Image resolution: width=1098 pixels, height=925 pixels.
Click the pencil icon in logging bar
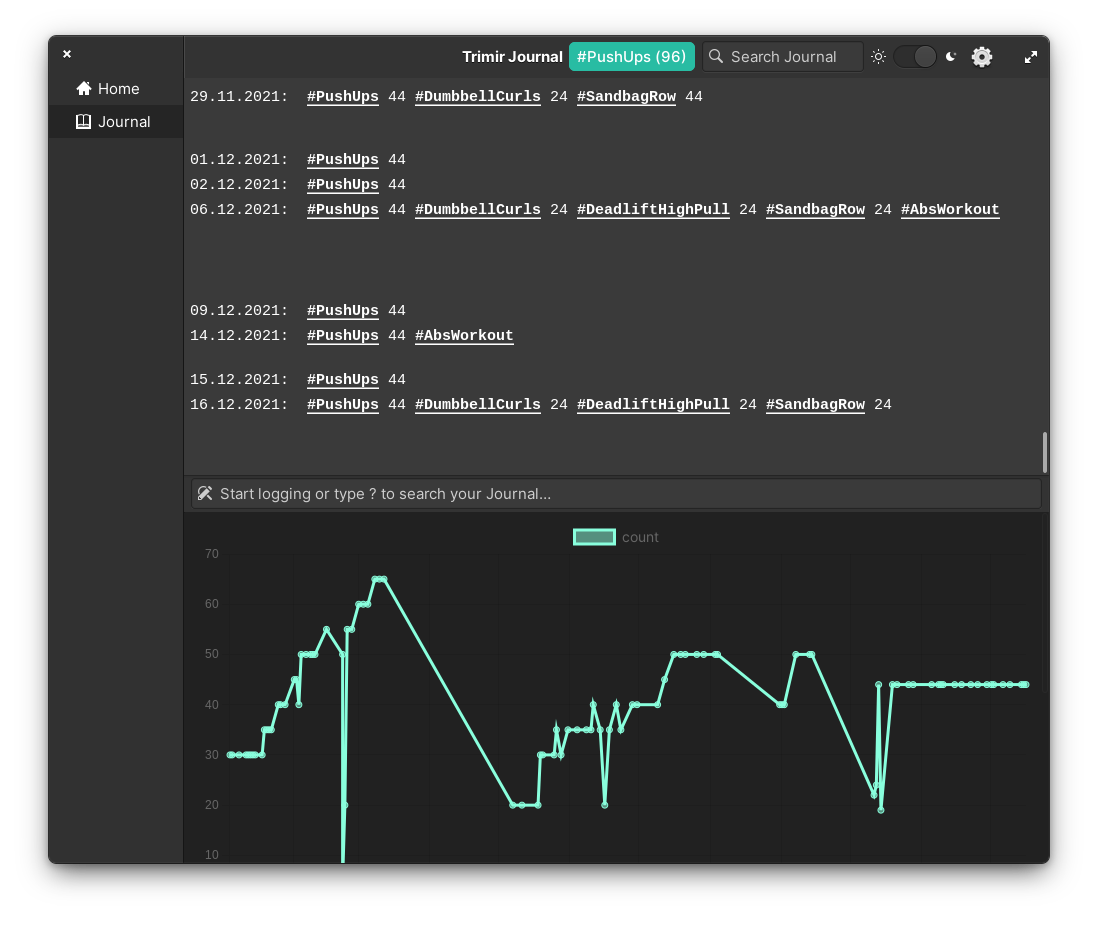[204, 494]
